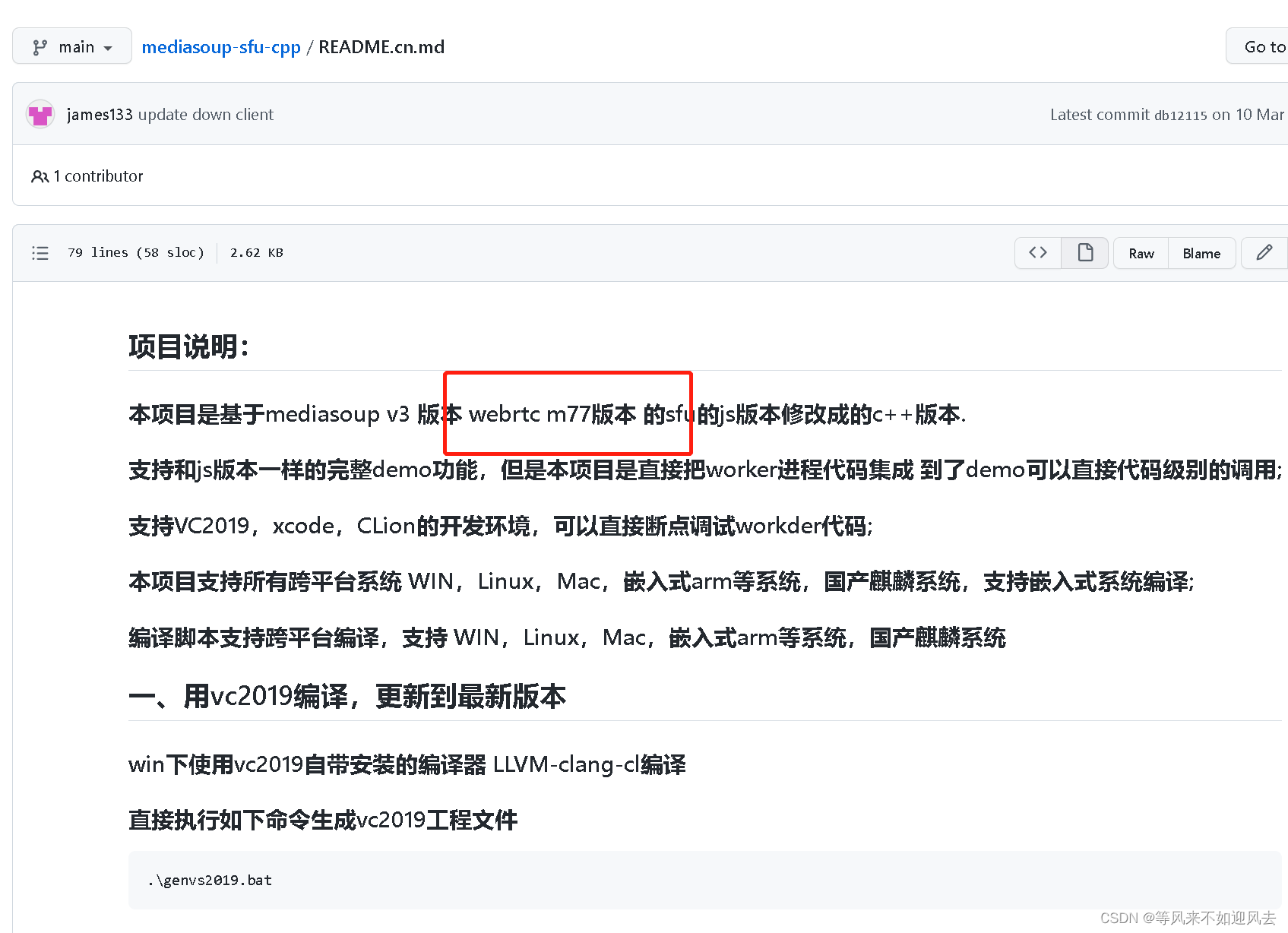Toggle Blame view for README.cn.md
The width and height of the screenshot is (1288, 933).
(x=1201, y=252)
